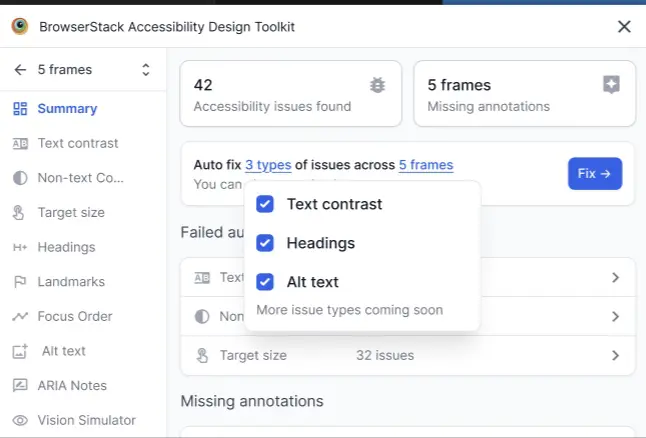Open the 5 frames selector dropdown
Image resolution: width=646 pixels, height=438 pixels.
point(145,70)
